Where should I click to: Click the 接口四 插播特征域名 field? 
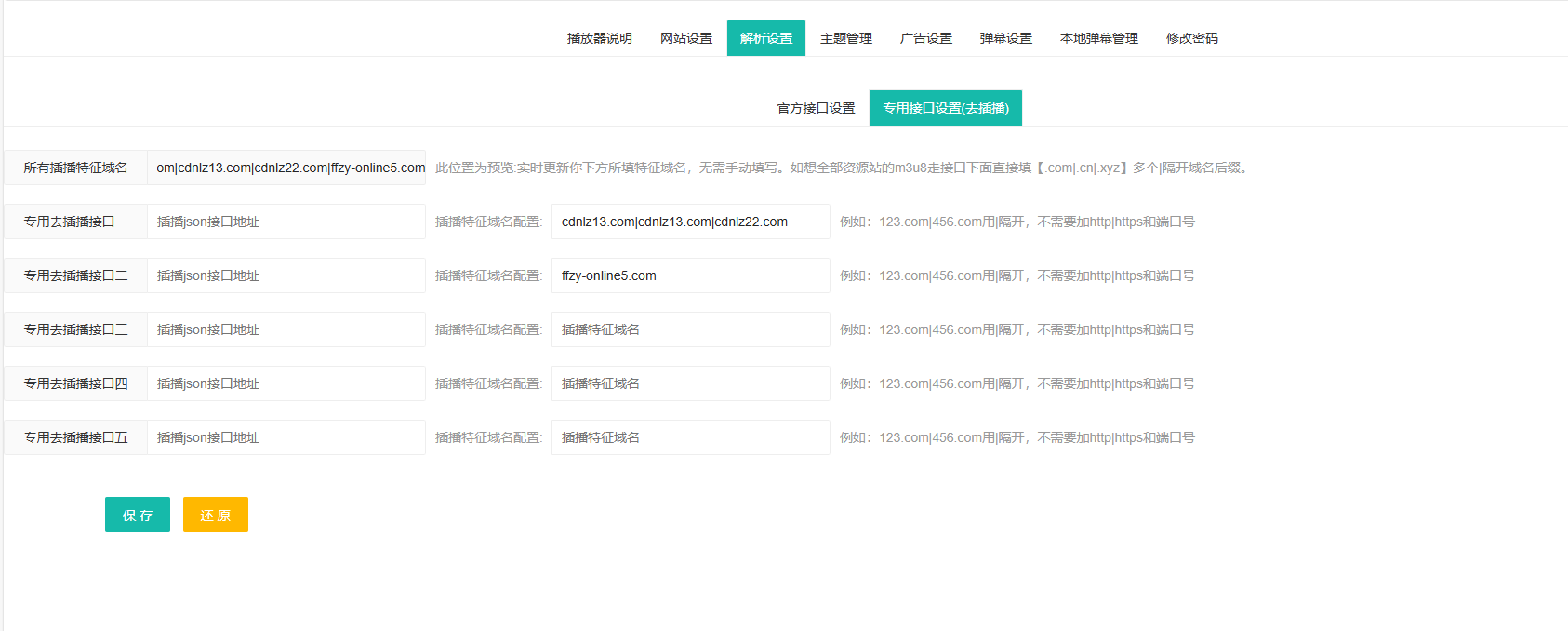click(691, 383)
